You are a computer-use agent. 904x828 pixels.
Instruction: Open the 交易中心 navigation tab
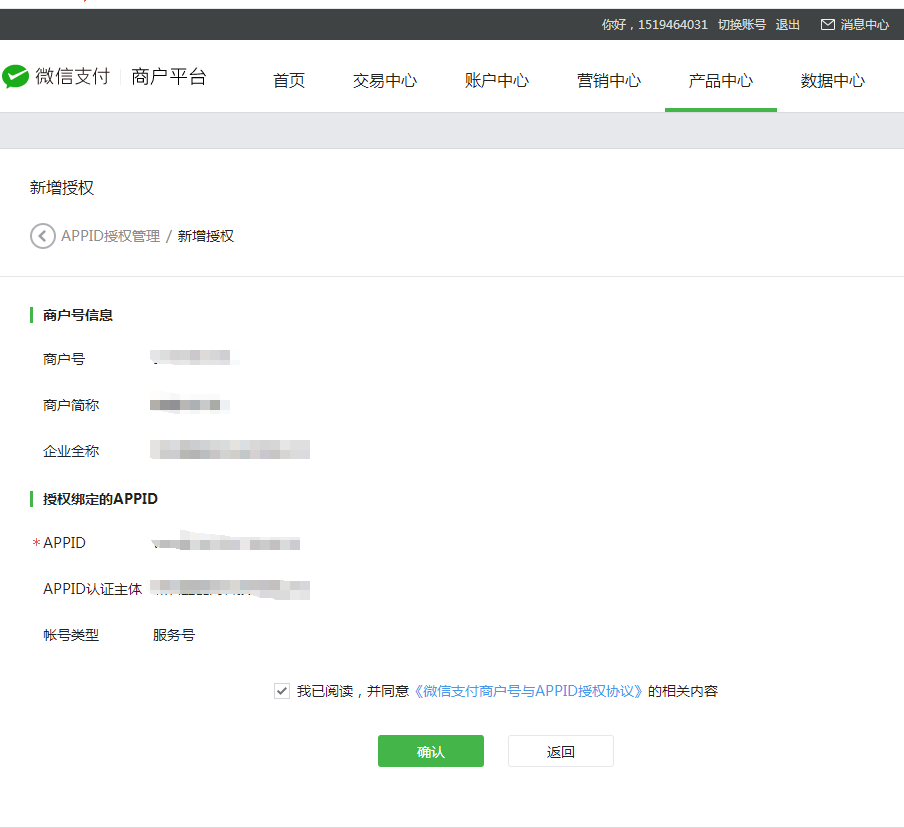coord(385,81)
